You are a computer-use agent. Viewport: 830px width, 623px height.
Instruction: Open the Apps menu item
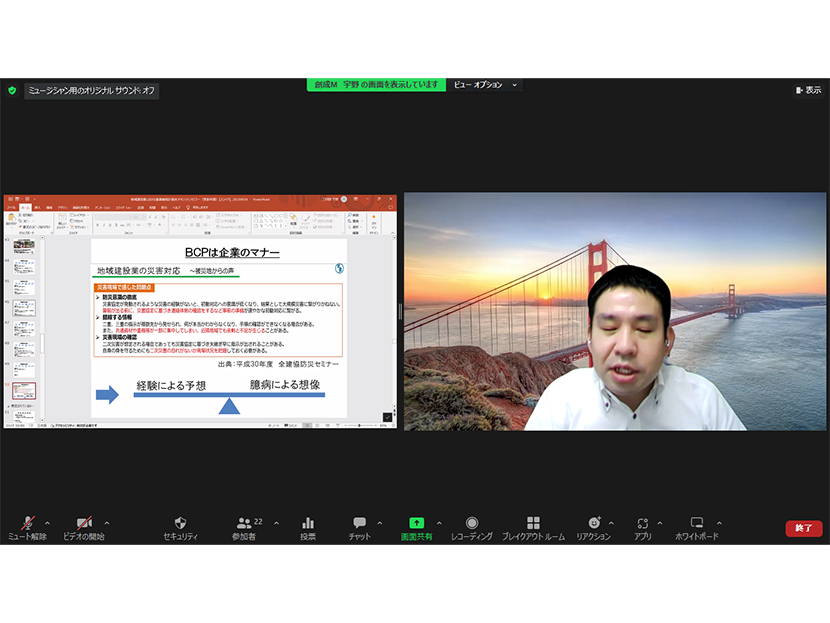pos(643,524)
